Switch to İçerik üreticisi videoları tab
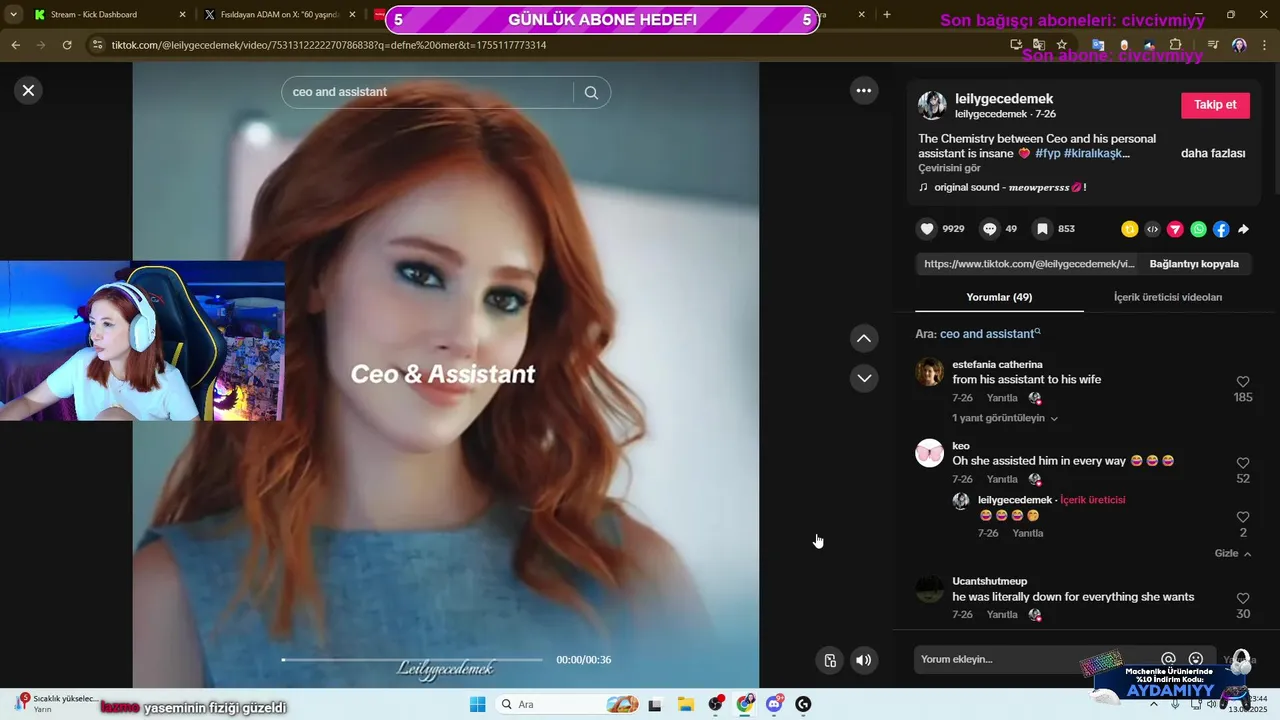 (1167, 297)
